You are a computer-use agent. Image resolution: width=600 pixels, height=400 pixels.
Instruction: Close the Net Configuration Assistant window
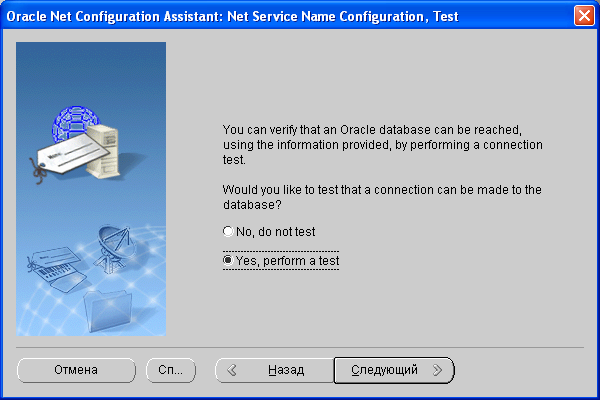584,16
